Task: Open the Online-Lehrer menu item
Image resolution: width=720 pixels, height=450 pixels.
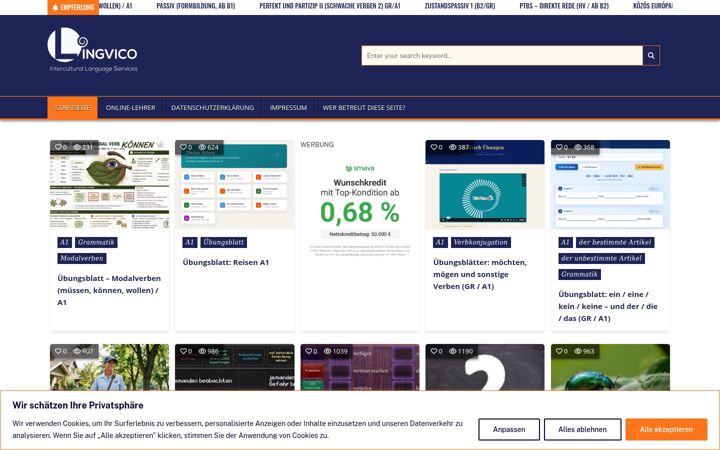Action: coord(130,107)
